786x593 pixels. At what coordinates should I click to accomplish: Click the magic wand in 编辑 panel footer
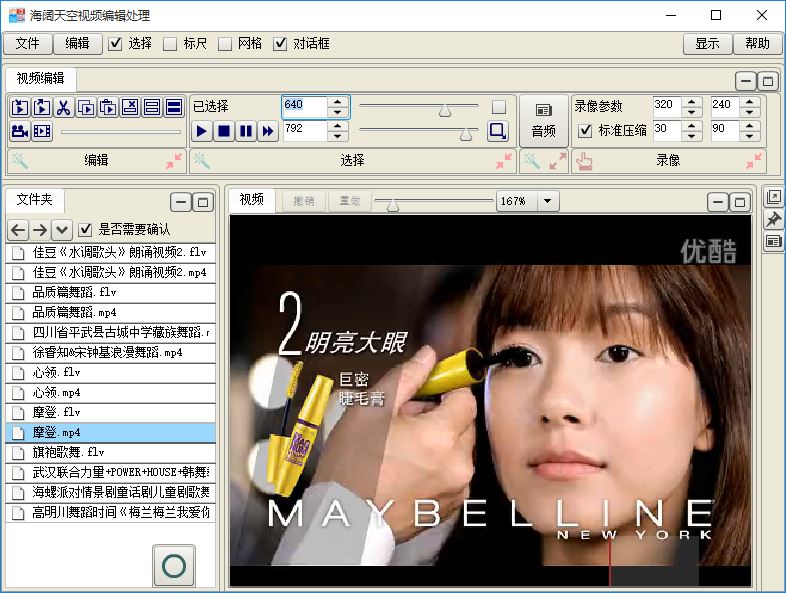point(19,161)
